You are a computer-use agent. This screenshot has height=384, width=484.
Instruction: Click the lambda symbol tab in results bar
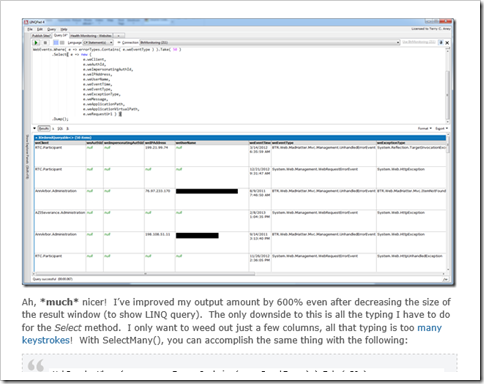53,129
